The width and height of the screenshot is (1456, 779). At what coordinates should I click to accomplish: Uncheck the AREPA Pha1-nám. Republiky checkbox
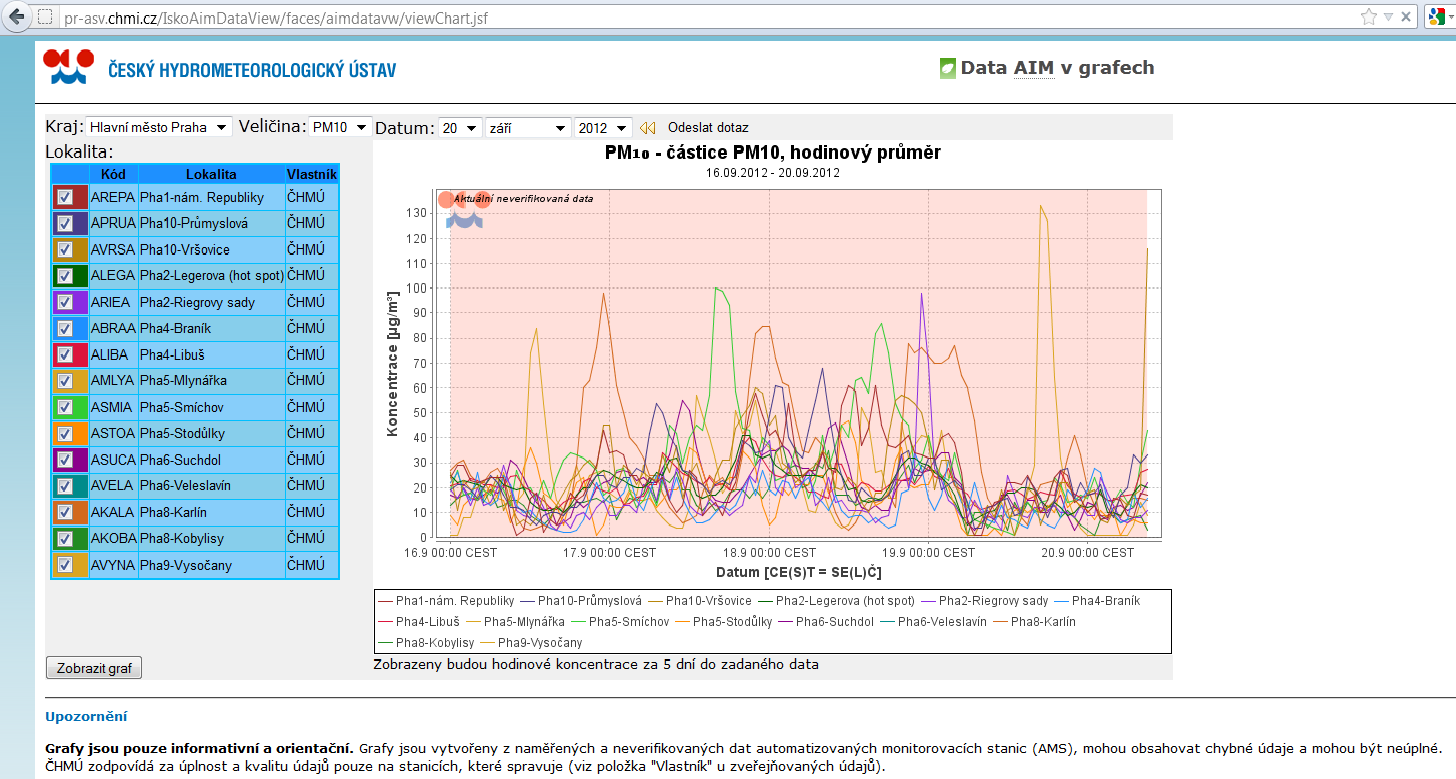point(65,197)
